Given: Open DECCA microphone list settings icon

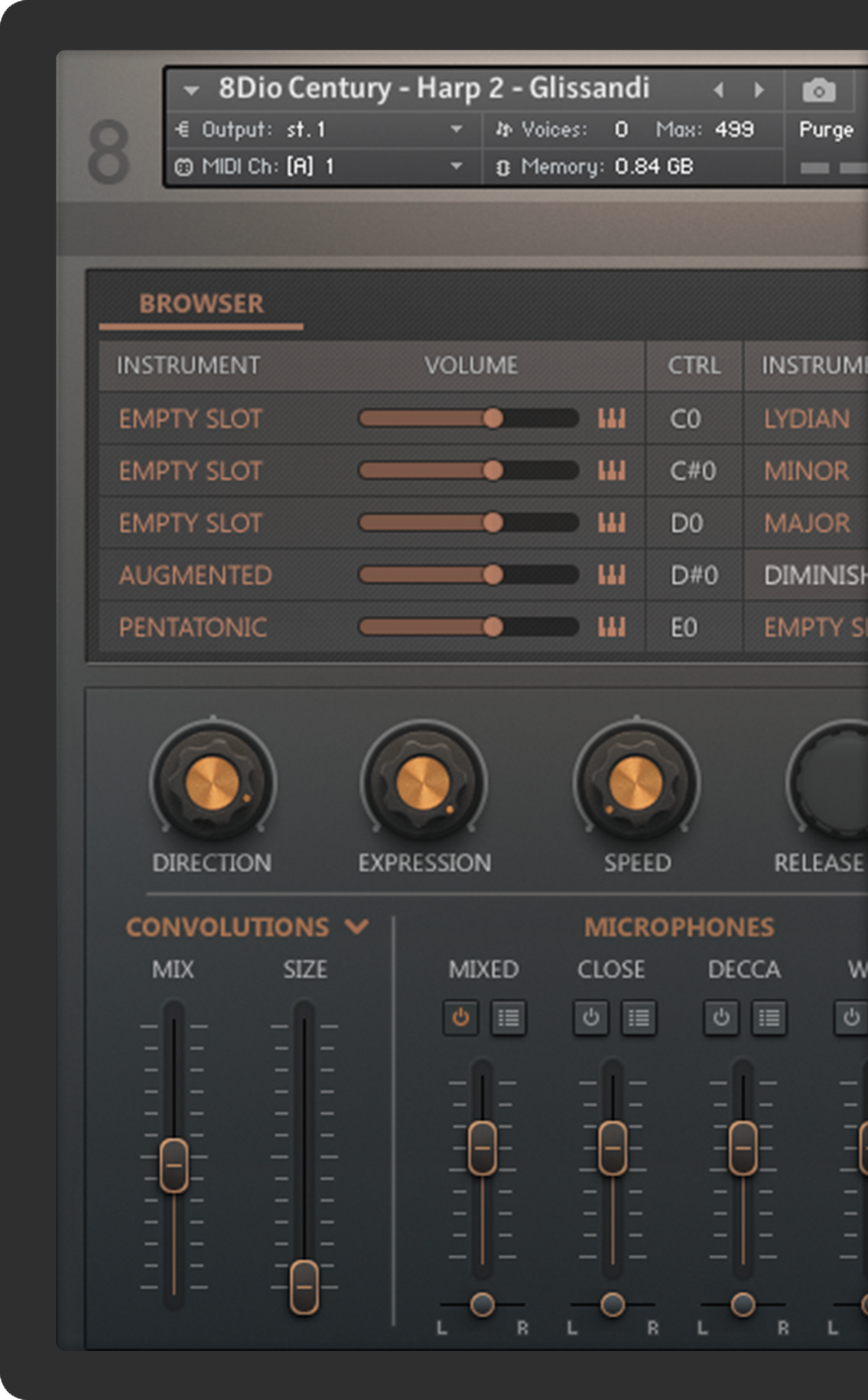Looking at the screenshot, I should (769, 1018).
